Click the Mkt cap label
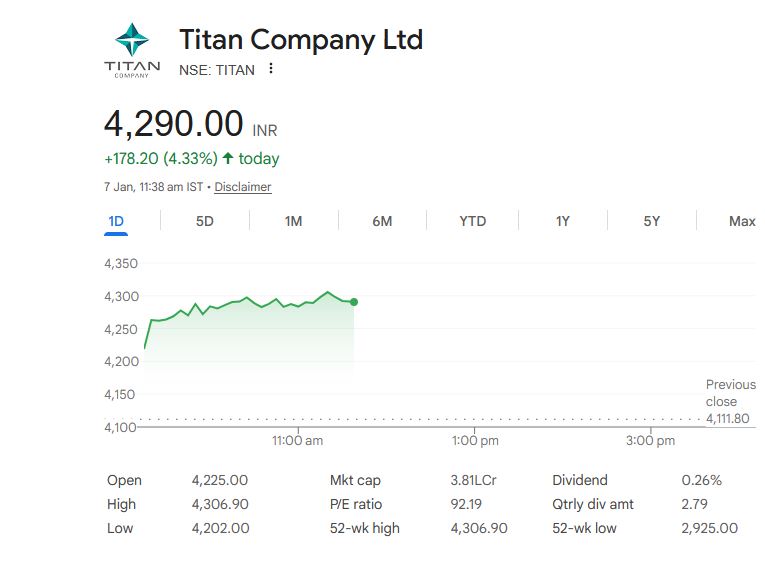The width and height of the screenshot is (765, 573). click(x=355, y=480)
